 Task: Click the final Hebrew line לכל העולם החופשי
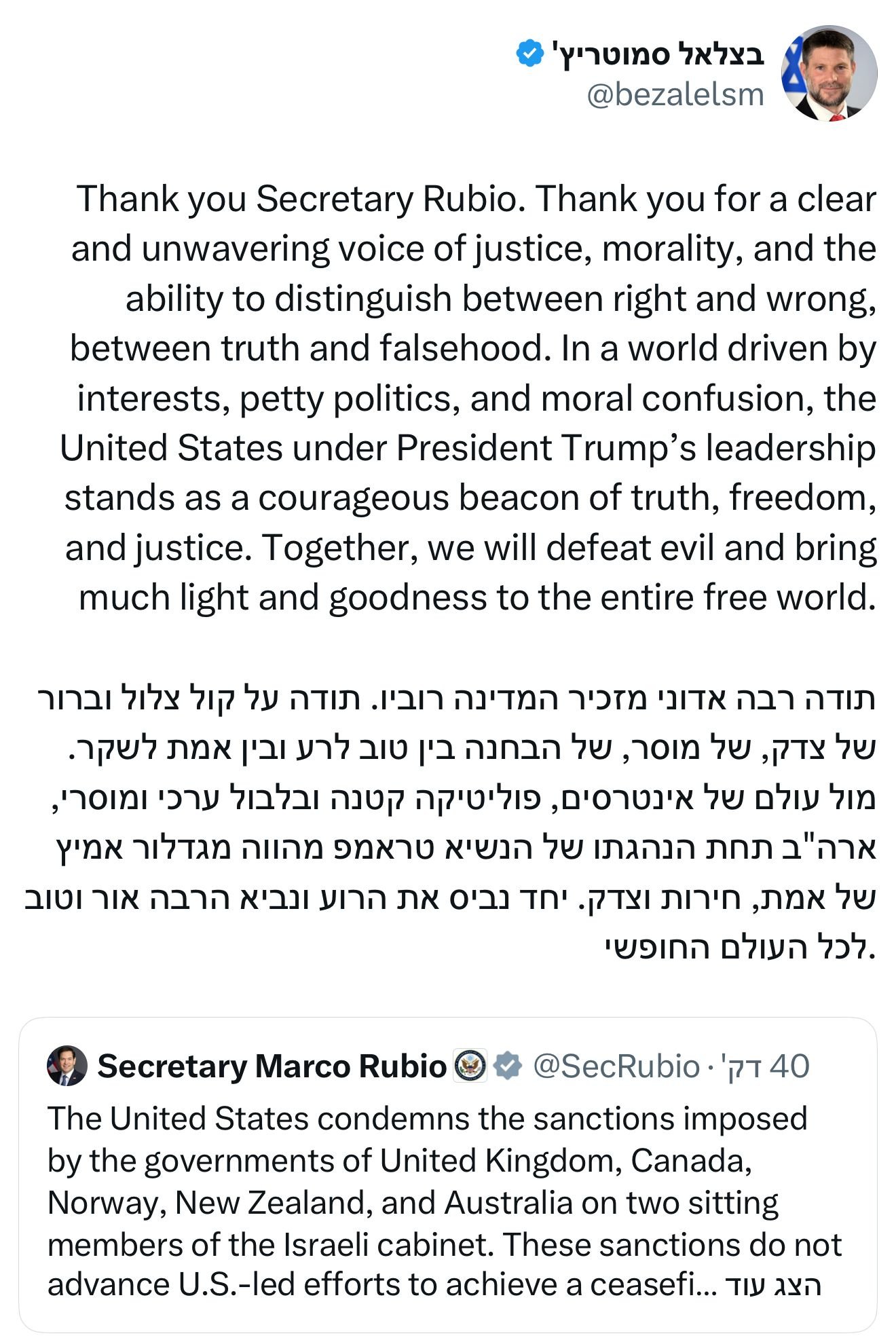click(x=739, y=948)
